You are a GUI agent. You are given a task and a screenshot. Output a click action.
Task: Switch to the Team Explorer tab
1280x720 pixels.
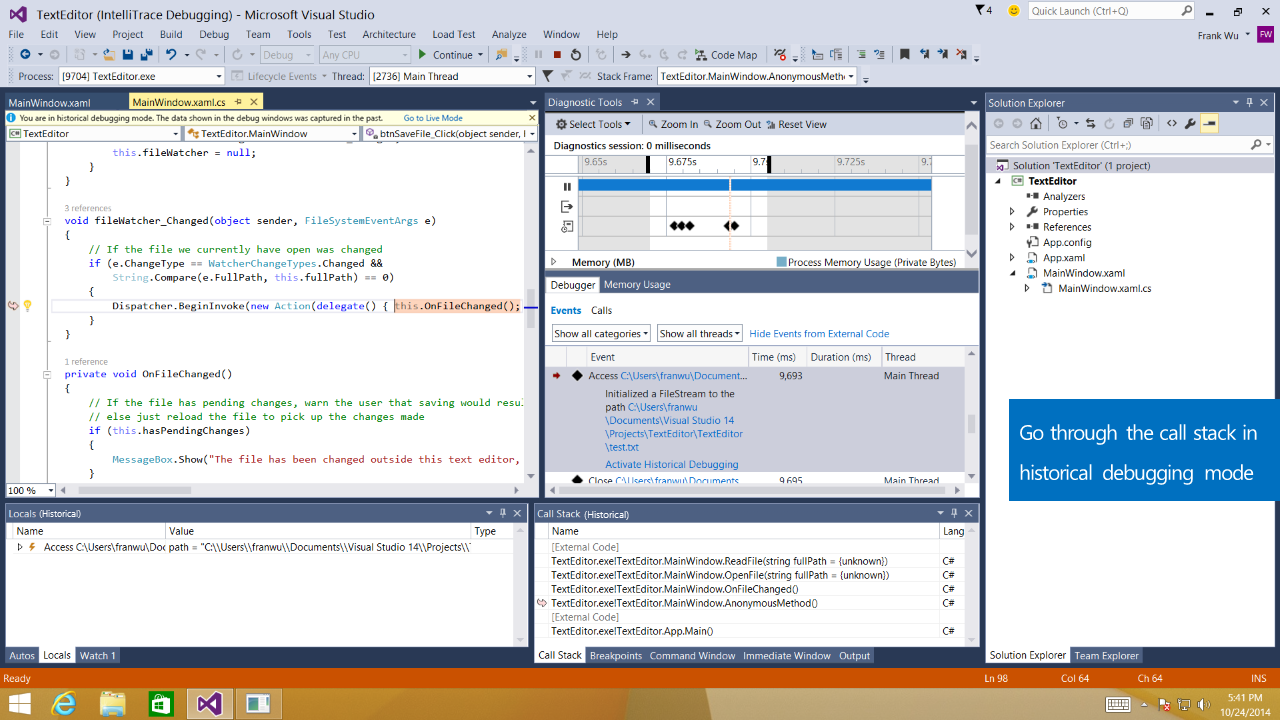pyautogui.click(x=1106, y=656)
